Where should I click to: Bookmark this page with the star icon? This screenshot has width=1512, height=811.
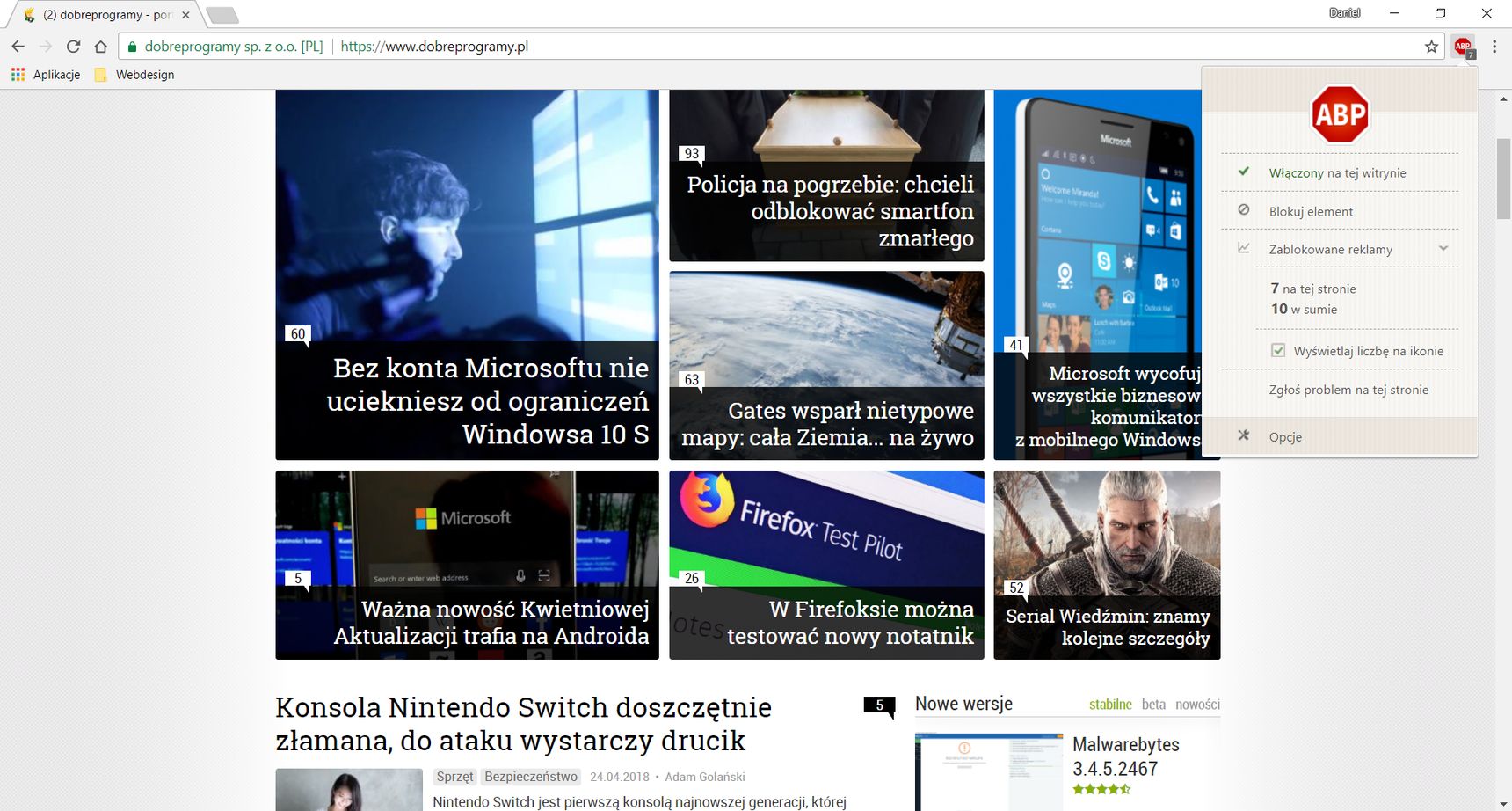[1432, 47]
